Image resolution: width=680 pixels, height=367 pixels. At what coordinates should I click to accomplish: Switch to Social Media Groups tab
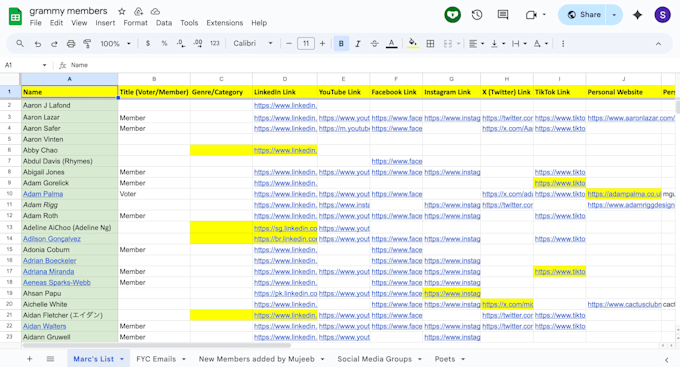pyautogui.click(x=375, y=359)
